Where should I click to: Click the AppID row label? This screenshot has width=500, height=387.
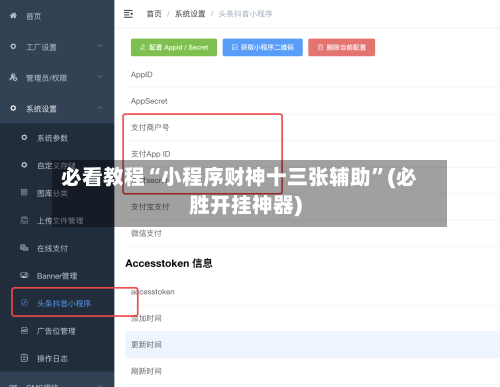(x=142, y=75)
